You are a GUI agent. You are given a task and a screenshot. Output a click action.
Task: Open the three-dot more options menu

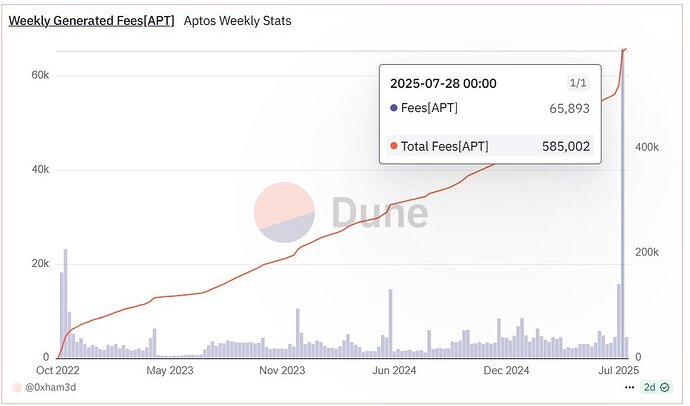[x=630, y=387]
